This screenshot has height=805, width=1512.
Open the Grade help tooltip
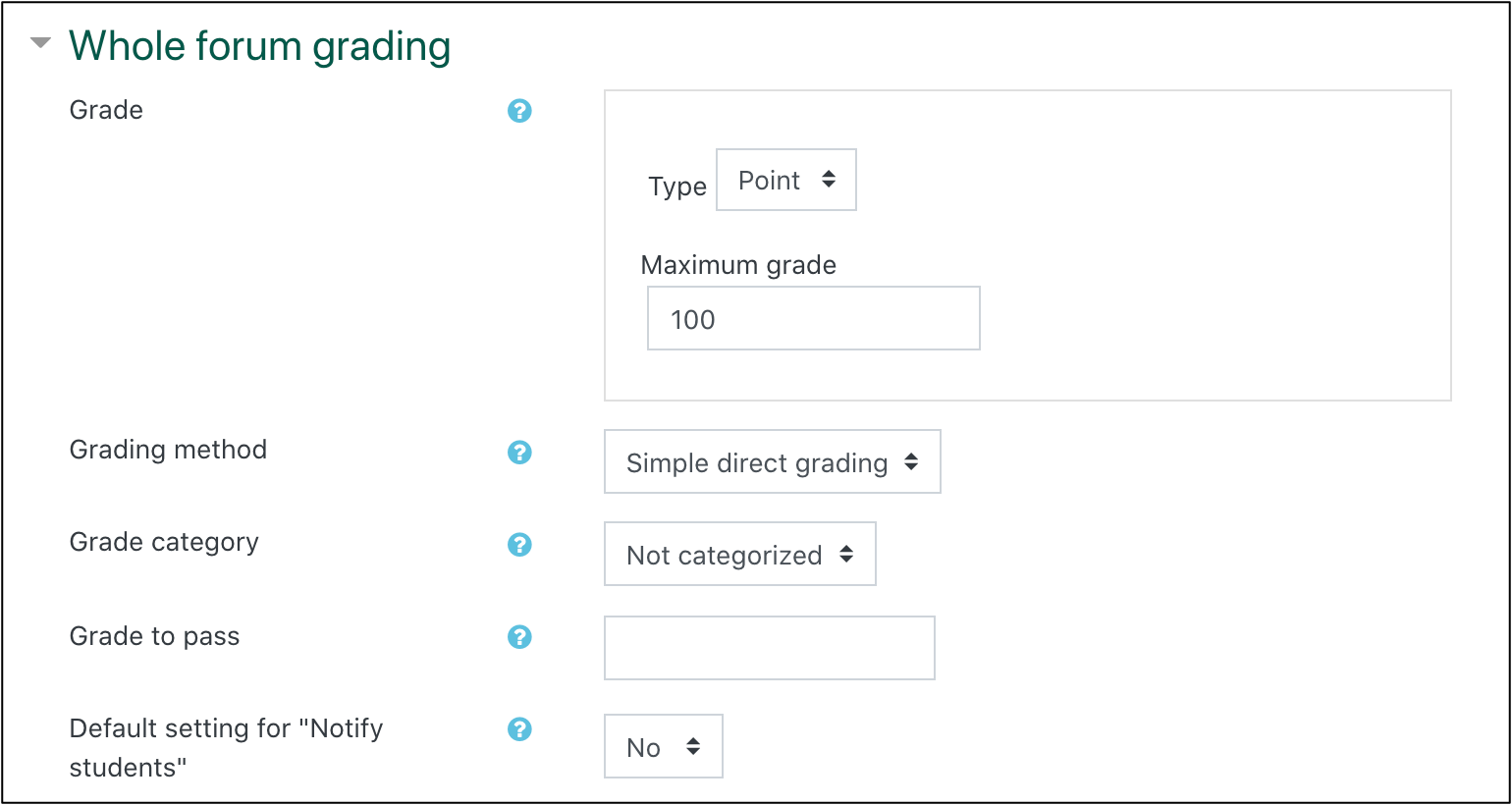(x=519, y=111)
